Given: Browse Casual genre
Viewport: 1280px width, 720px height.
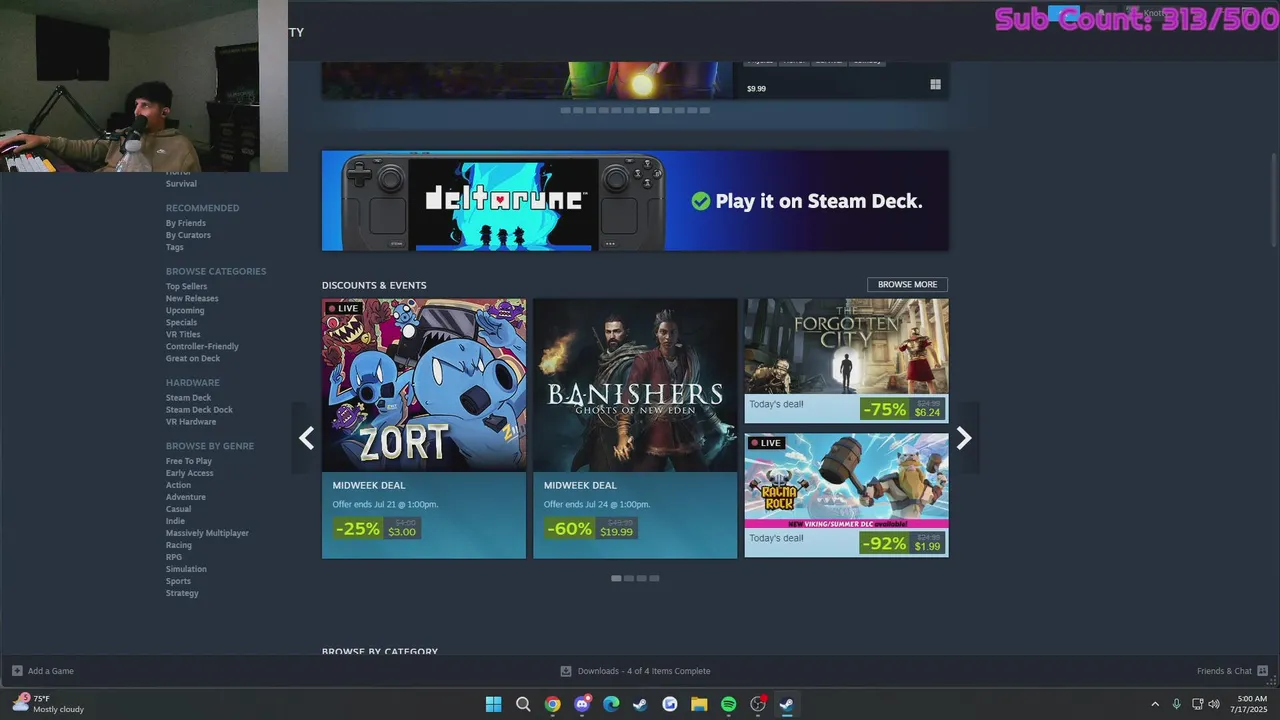Looking at the screenshot, I should pyautogui.click(x=178, y=509).
